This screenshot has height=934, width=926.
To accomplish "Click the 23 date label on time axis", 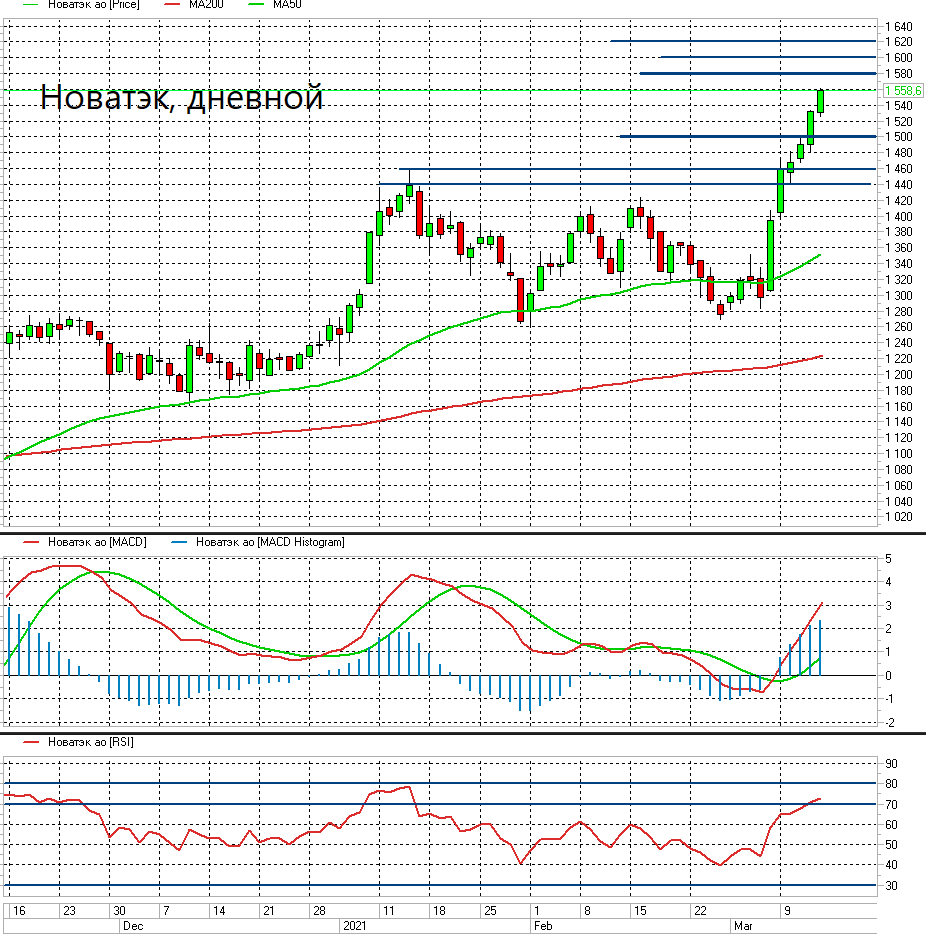I will pyautogui.click(x=70, y=911).
